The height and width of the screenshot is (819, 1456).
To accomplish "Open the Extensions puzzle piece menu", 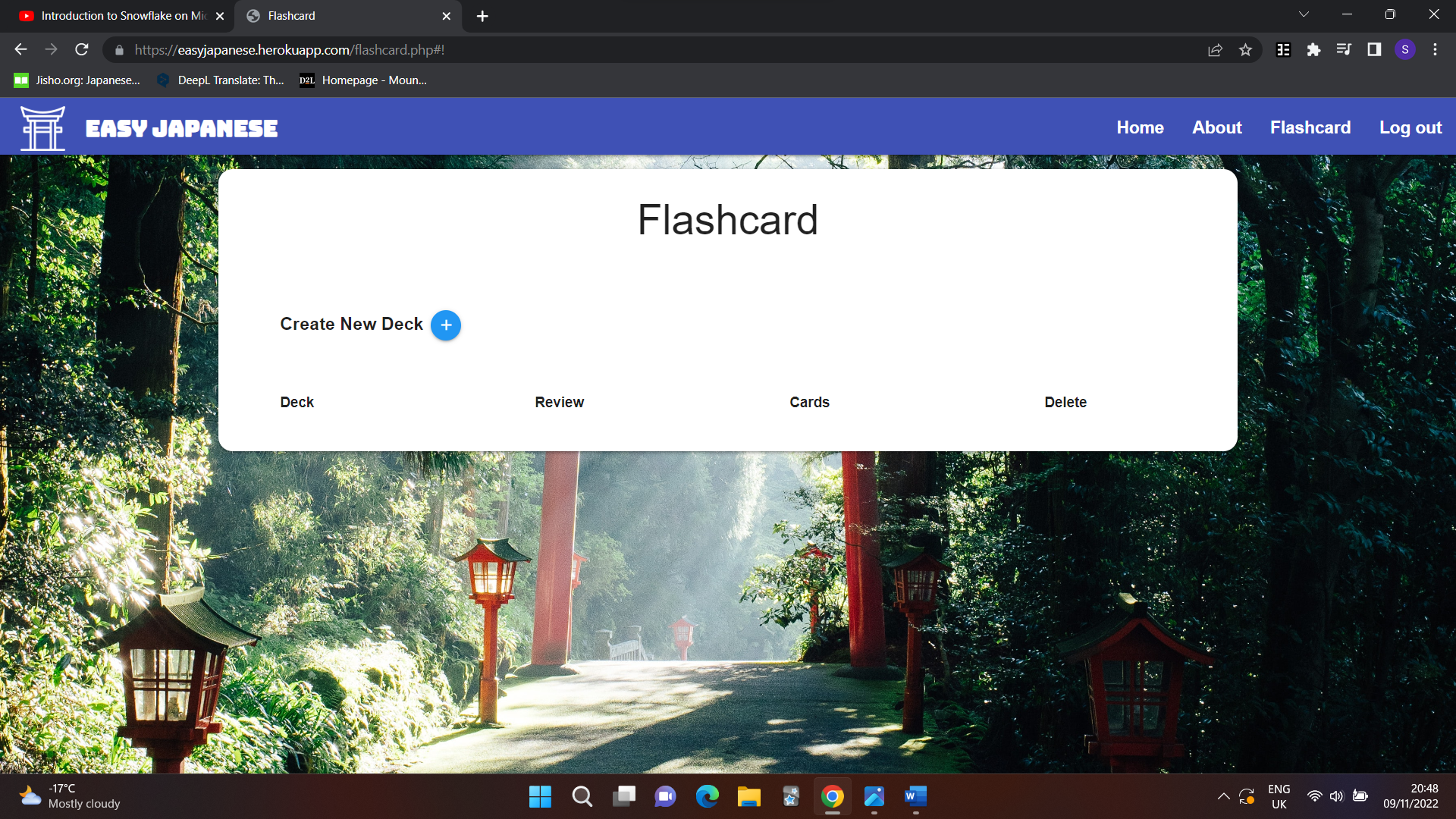I will [x=1313, y=50].
